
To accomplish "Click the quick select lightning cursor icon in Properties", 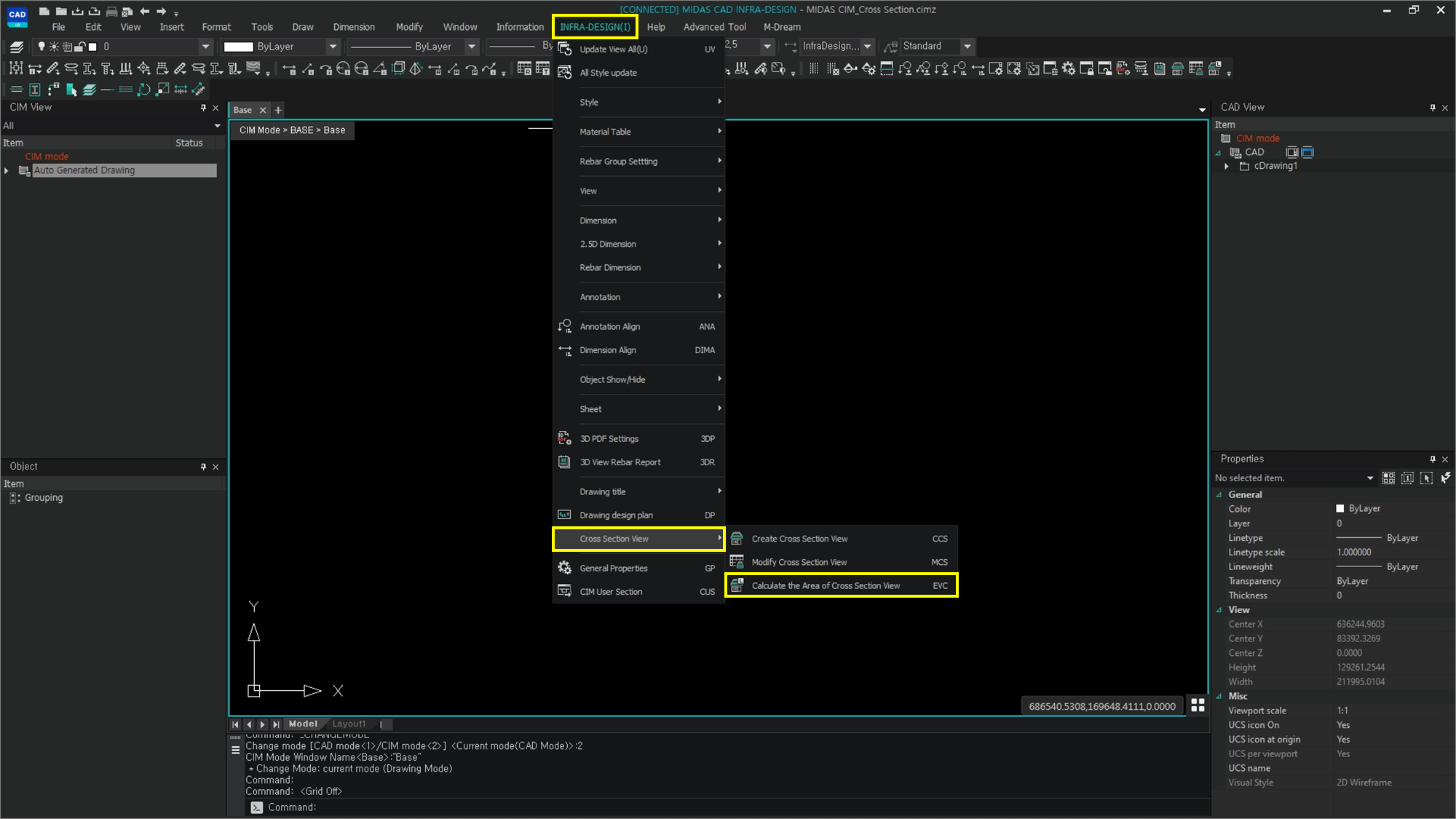I will click(1445, 478).
